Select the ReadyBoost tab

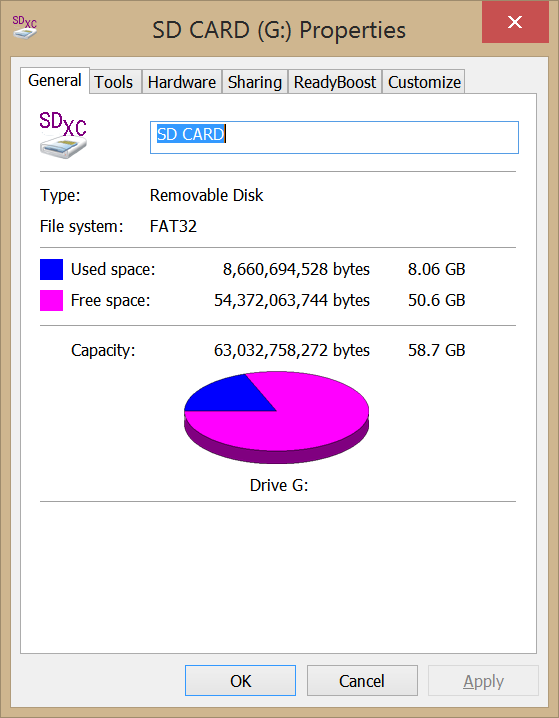pyautogui.click(x=335, y=82)
